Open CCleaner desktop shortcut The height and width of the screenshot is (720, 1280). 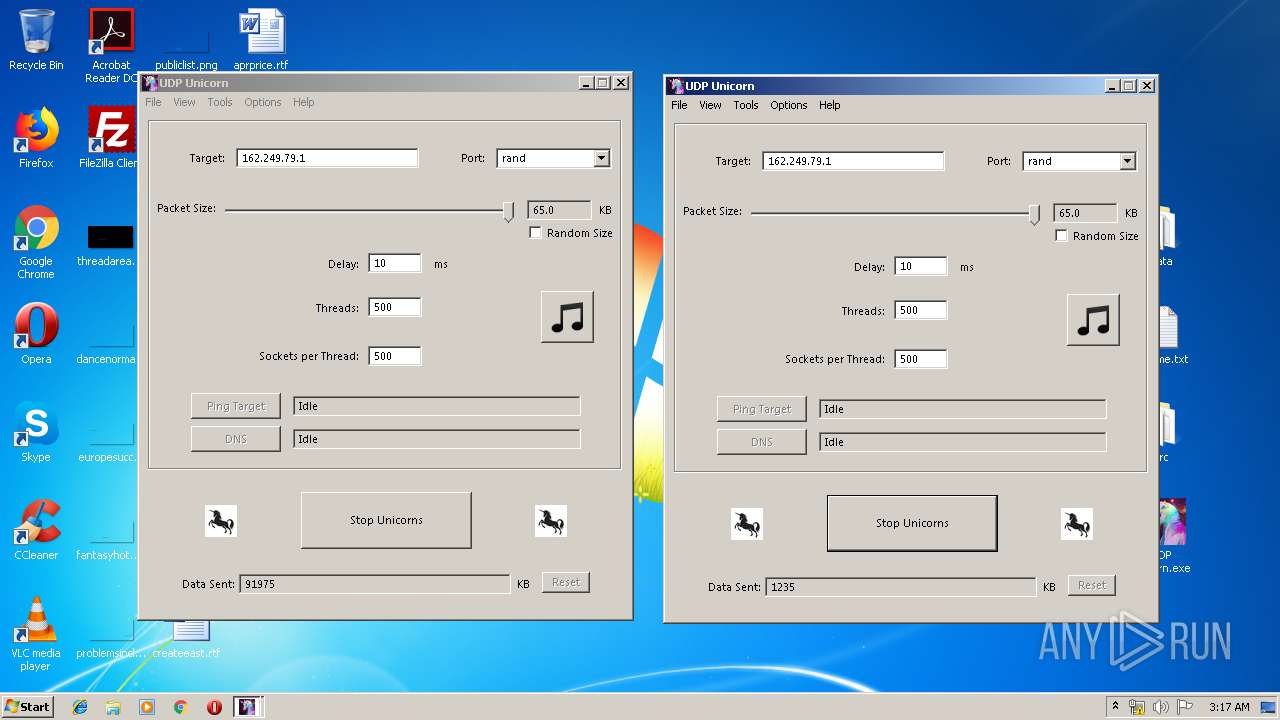[x=36, y=530]
